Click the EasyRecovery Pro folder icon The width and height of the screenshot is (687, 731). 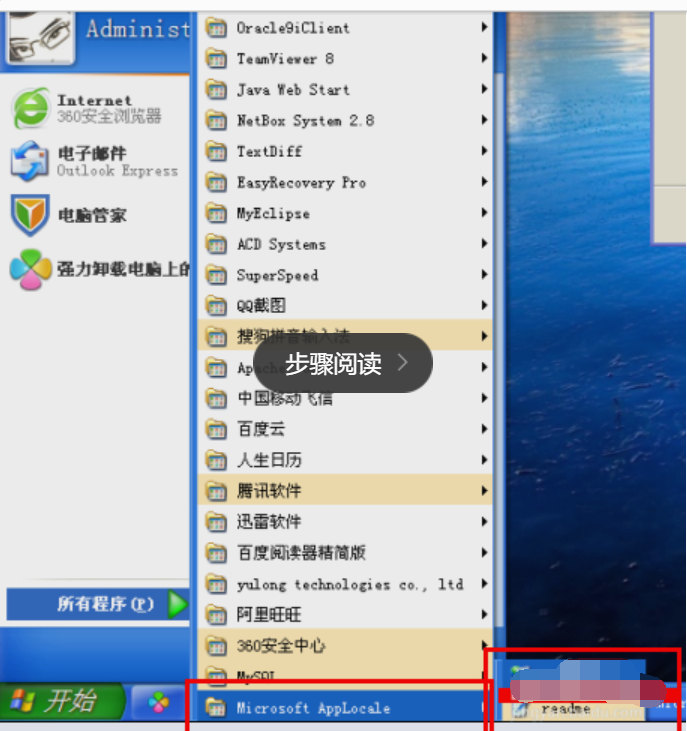click(x=216, y=182)
